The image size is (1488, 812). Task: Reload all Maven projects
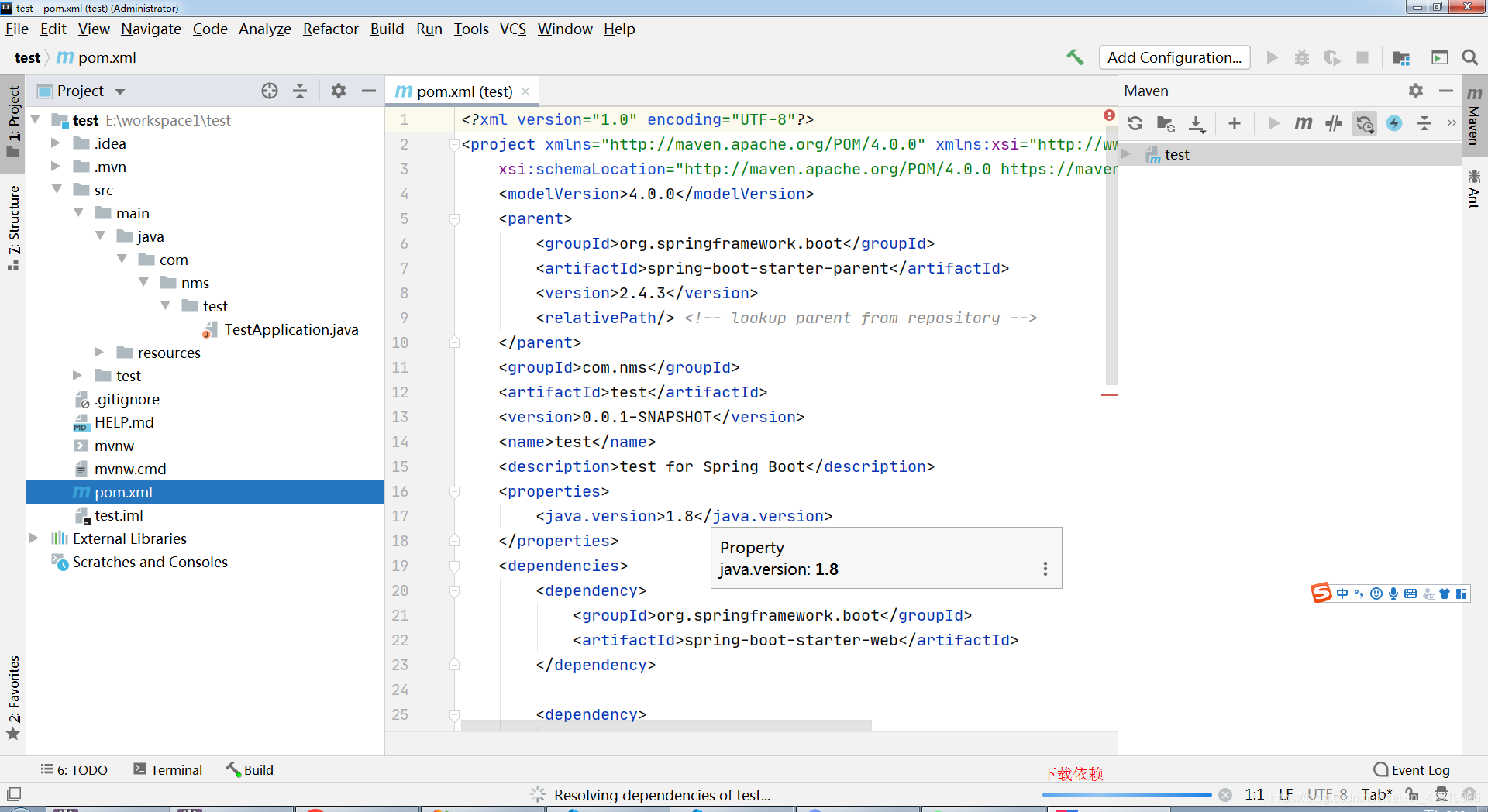coord(1135,123)
